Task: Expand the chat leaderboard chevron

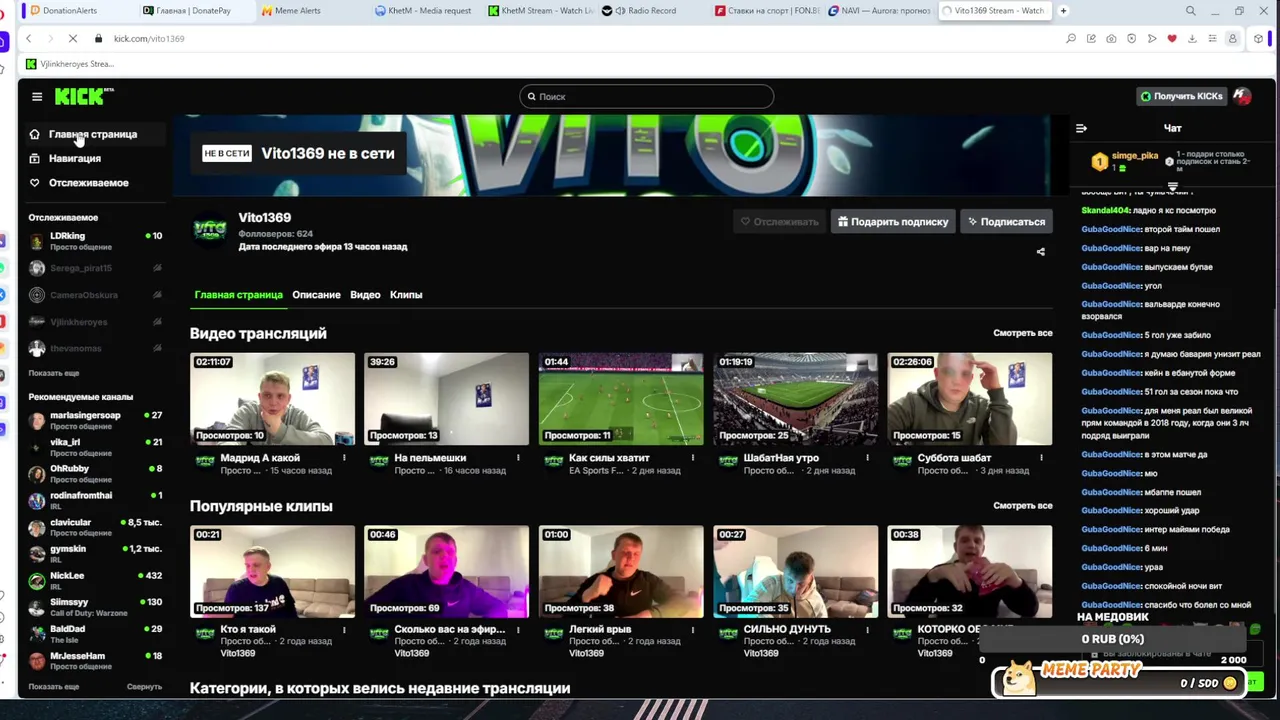Action: 1173,188
